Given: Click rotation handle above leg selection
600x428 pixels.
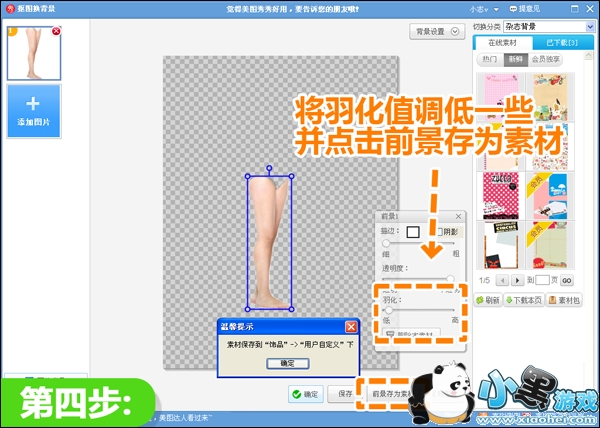Looking at the screenshot, I should [269, 168].
